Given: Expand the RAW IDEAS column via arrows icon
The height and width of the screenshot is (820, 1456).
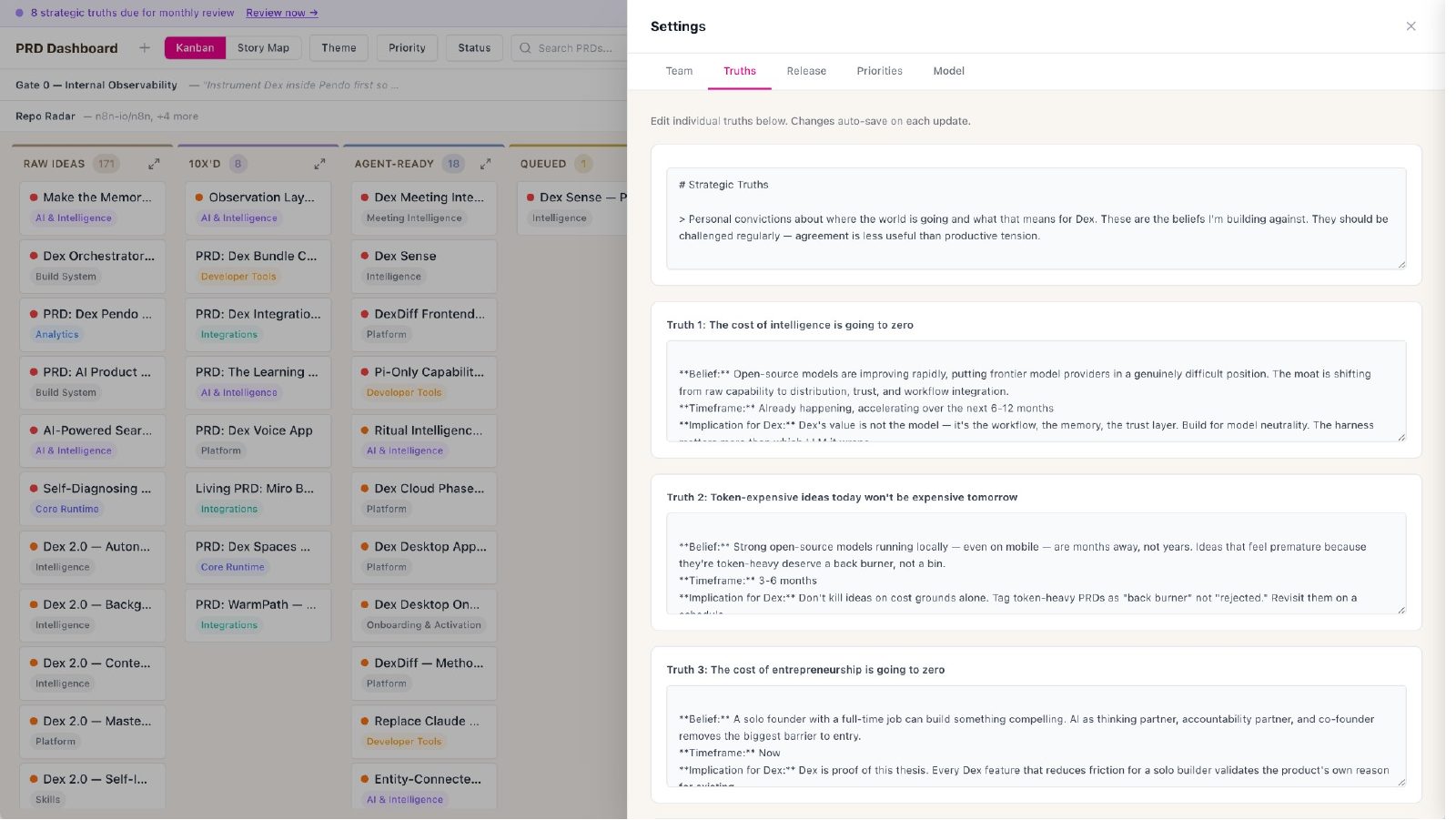Looking at the screenshot, I should click(154, 164).
